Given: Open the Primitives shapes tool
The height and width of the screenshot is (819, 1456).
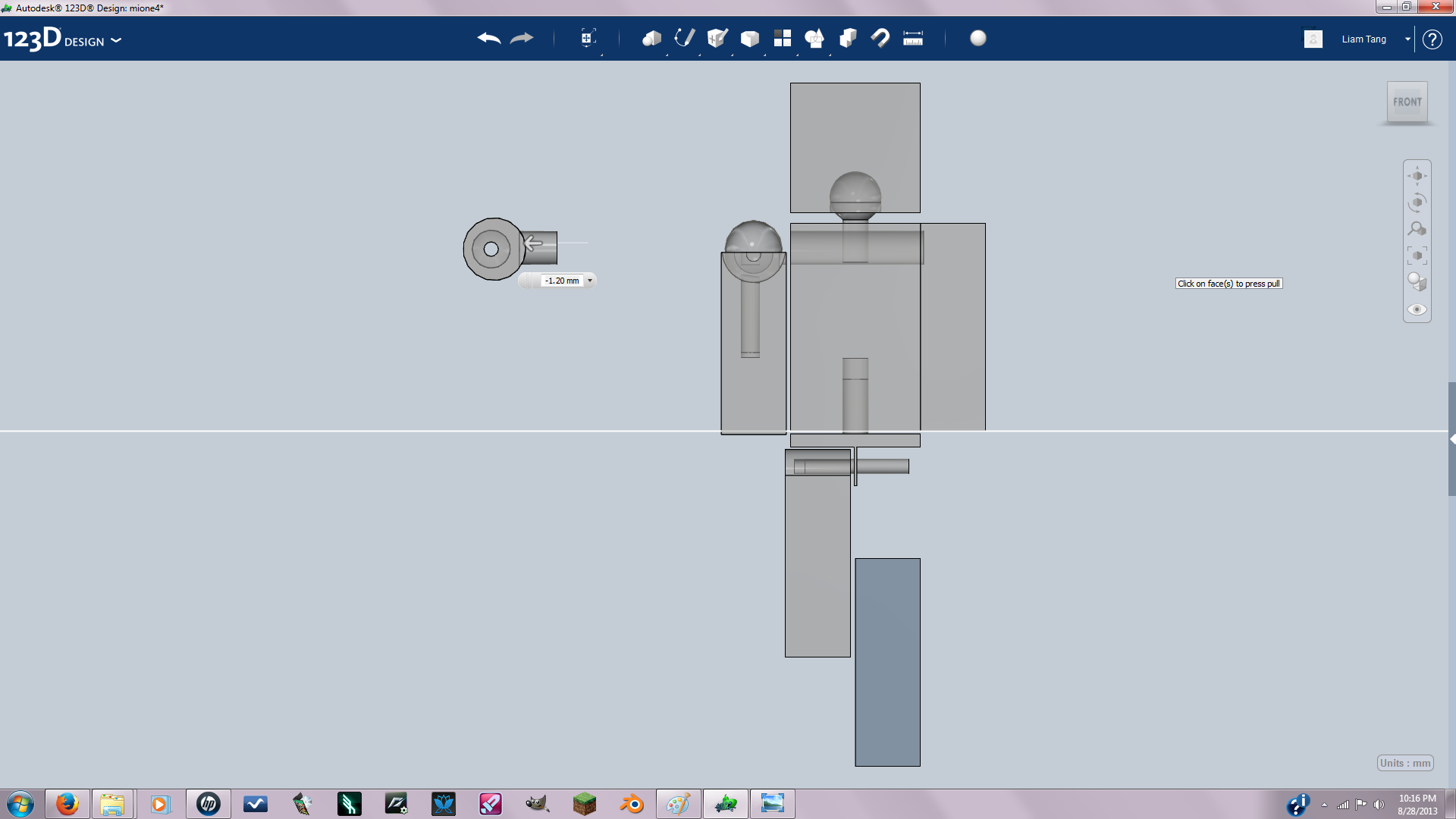Looking at the screenshot, I should 651,38.
